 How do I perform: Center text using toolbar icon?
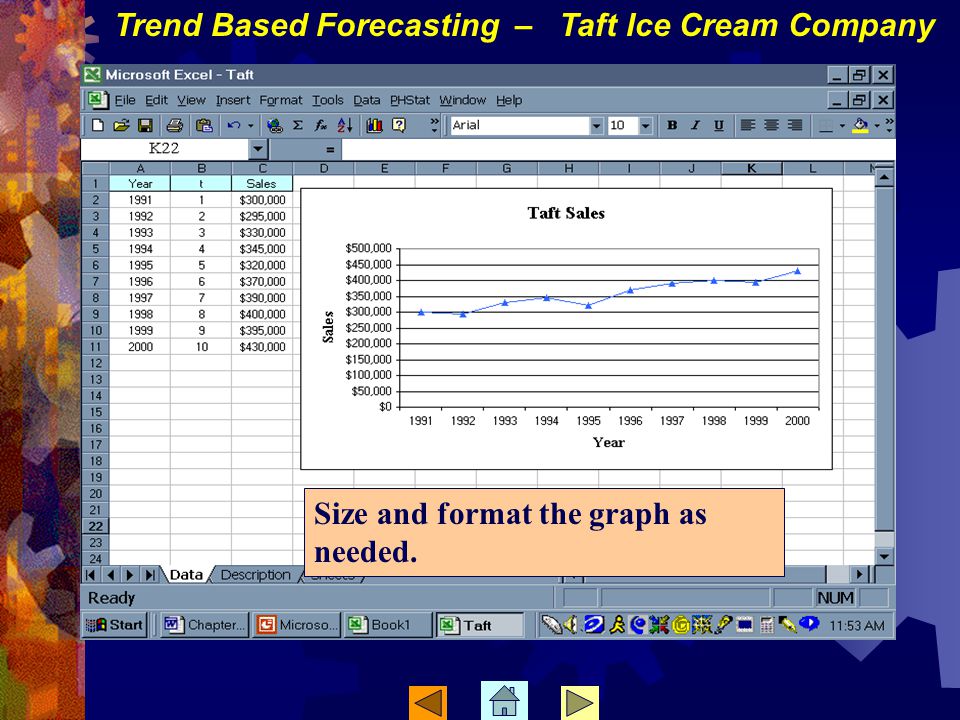click(771, 126)
